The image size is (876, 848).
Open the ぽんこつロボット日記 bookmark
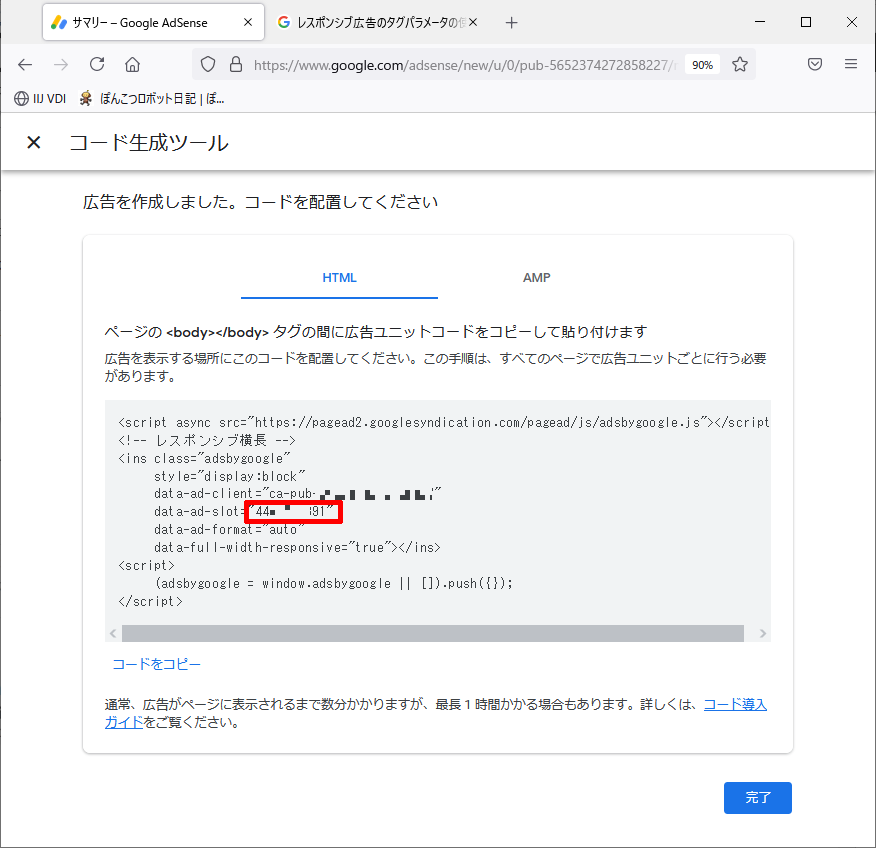pos(151,99)
